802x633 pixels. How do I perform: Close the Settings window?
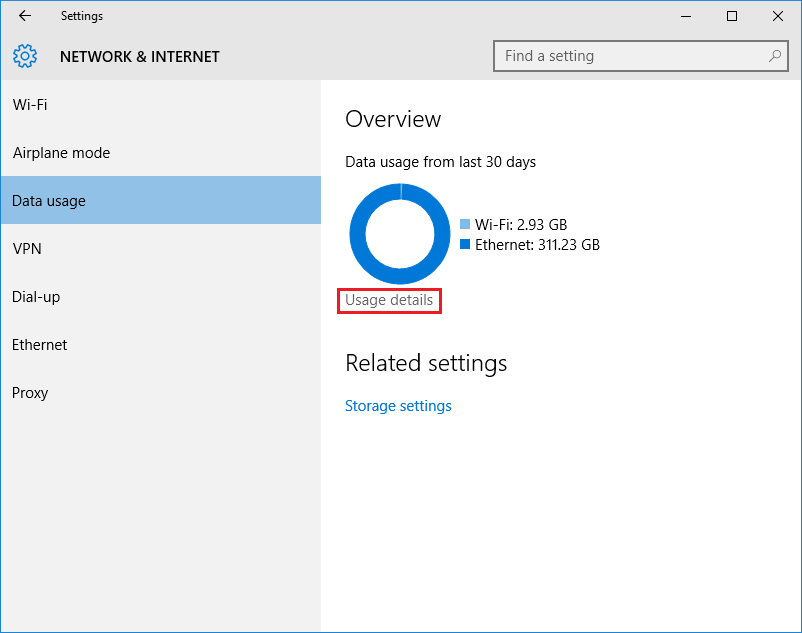[x=778, y=16]
